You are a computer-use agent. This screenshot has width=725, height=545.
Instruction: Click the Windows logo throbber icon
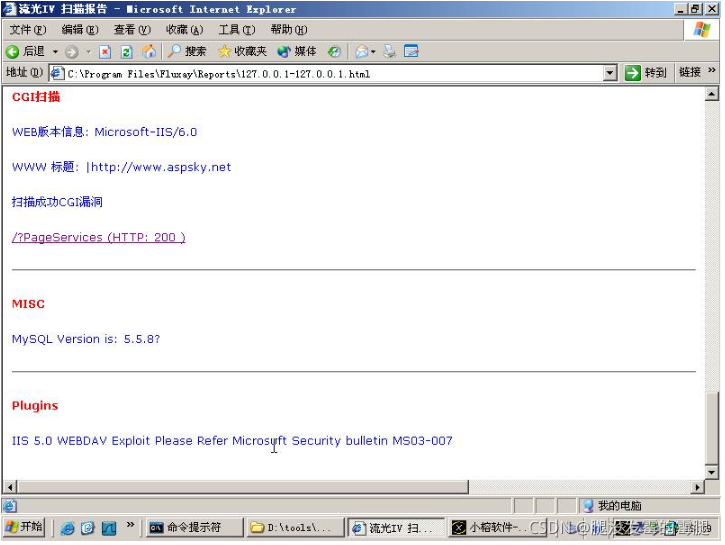(702, 31)
